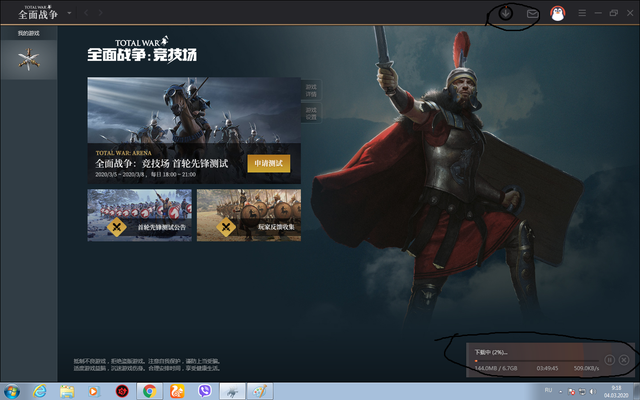Click the 全面战争:竞技场 game title logo

pos(142,49)
